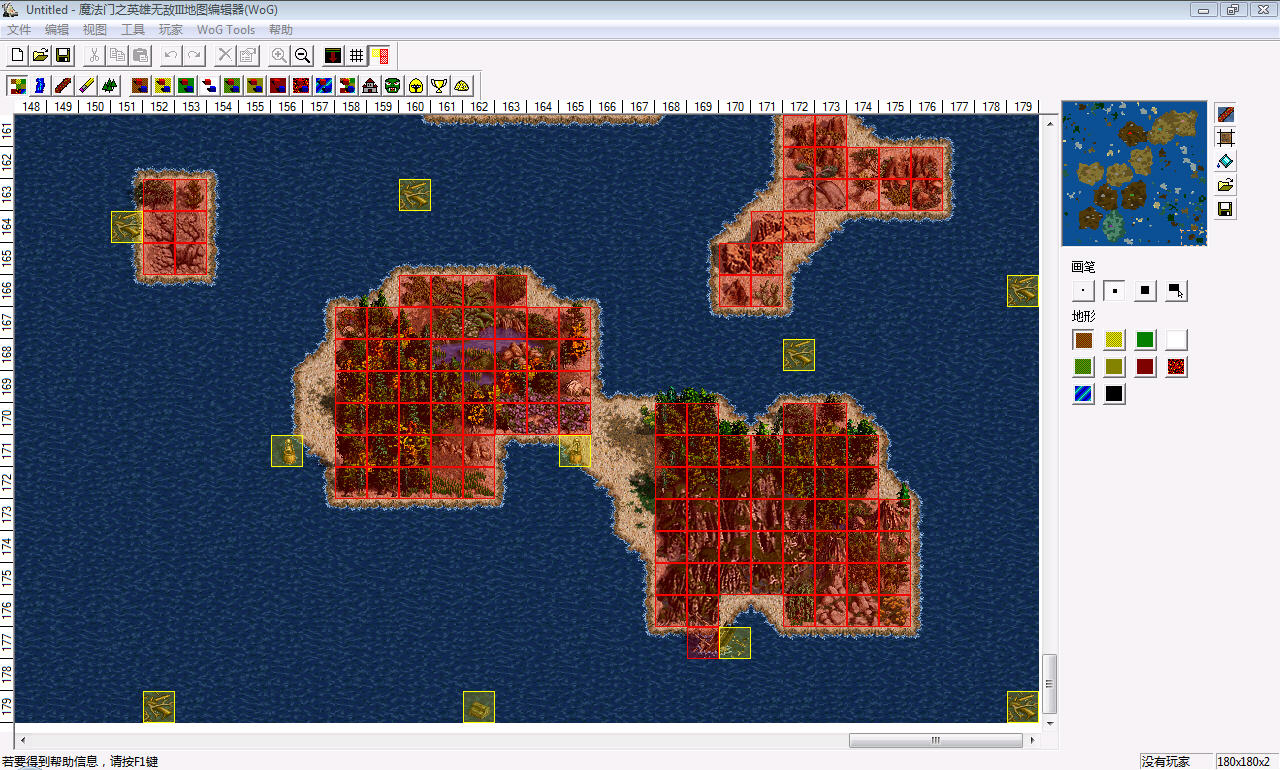The height and width of the screenshot is (770, 1280).
Task: Select the area fill brush with cursor
Action: tap(1176, 291)
